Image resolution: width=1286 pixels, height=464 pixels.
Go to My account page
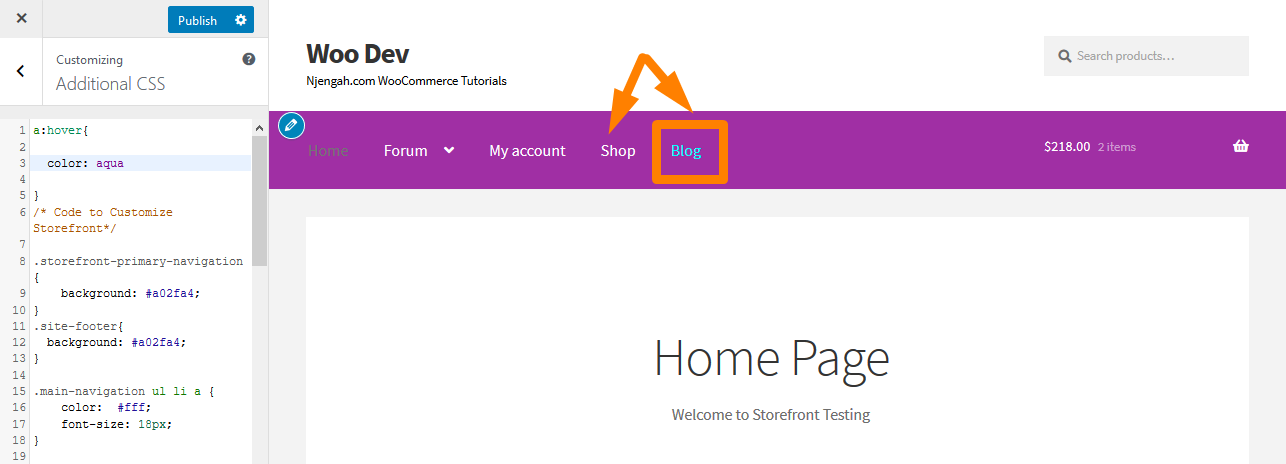point(527,151)
